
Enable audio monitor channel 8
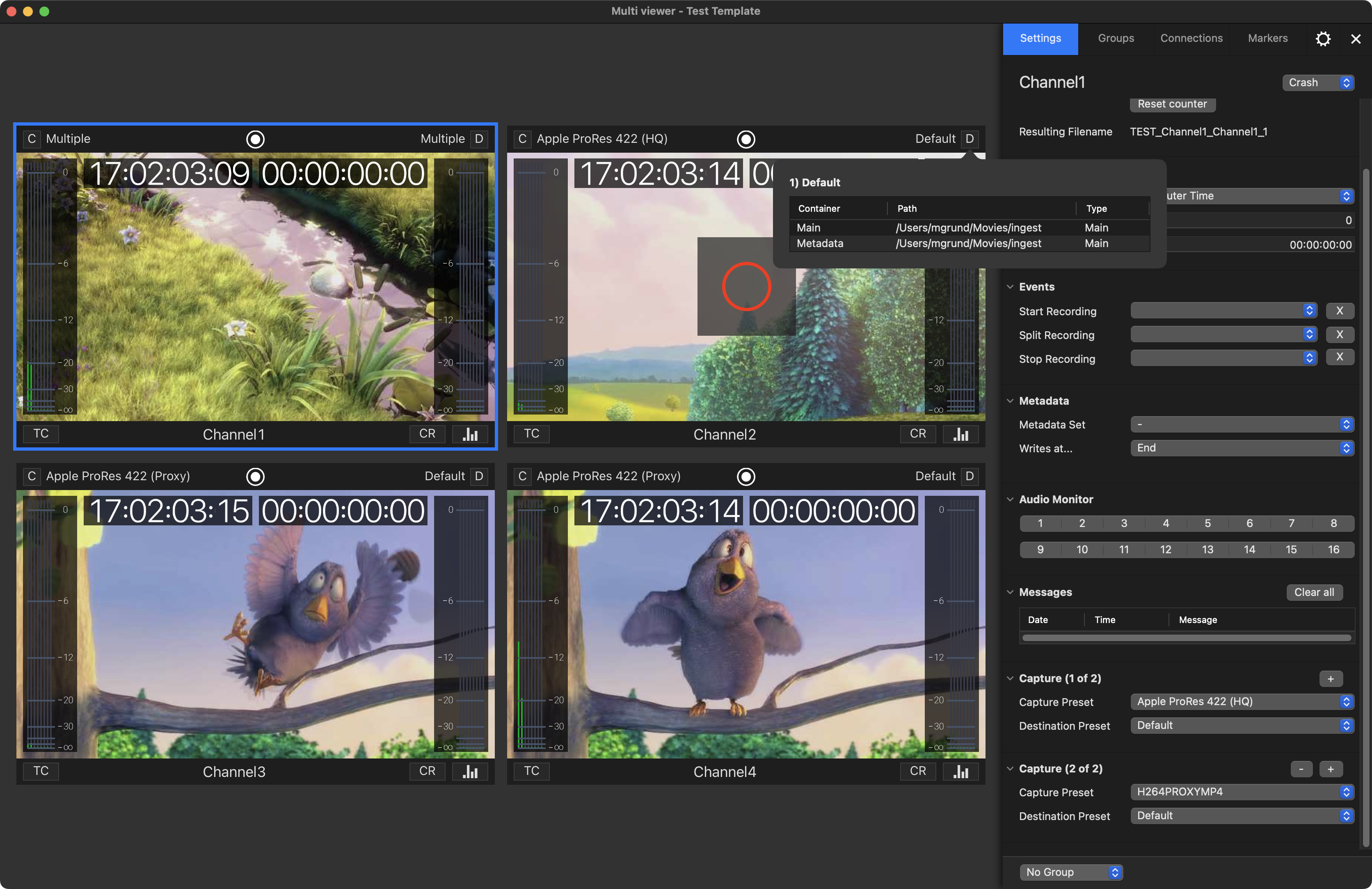click(x=1333, y=523)
